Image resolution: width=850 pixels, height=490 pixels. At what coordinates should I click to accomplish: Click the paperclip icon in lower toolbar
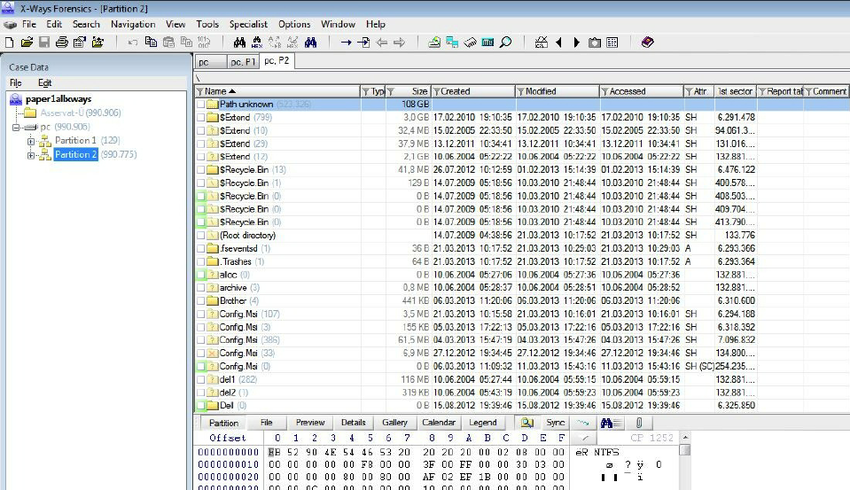(x=639, y=423)
